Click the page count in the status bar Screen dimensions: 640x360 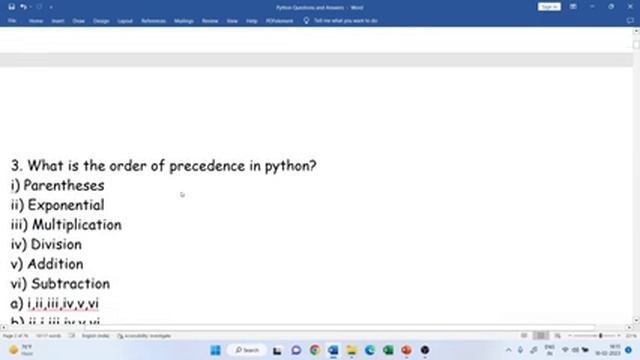(15, 336)
